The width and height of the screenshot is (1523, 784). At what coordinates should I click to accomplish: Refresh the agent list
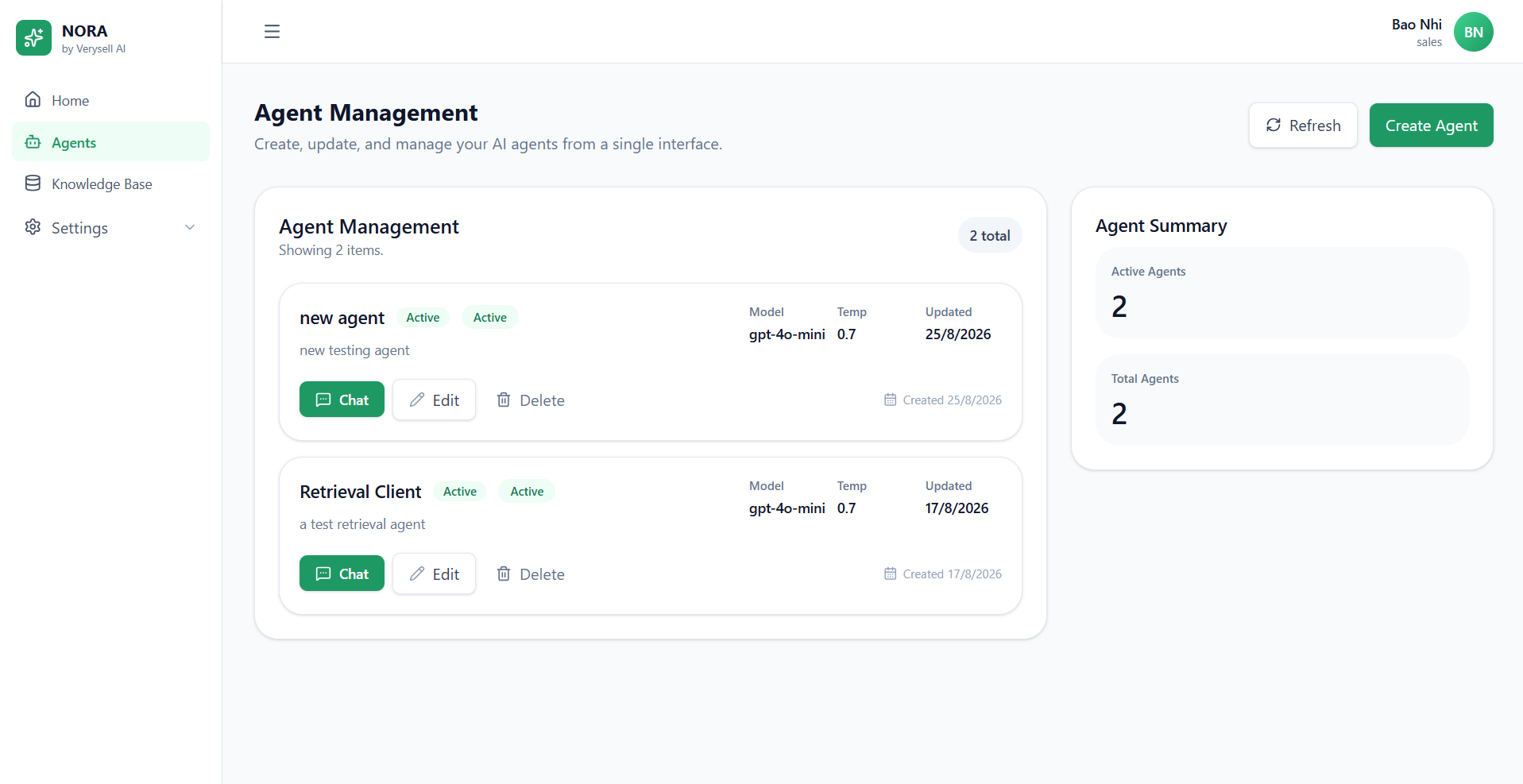[x=1303, y=126]
